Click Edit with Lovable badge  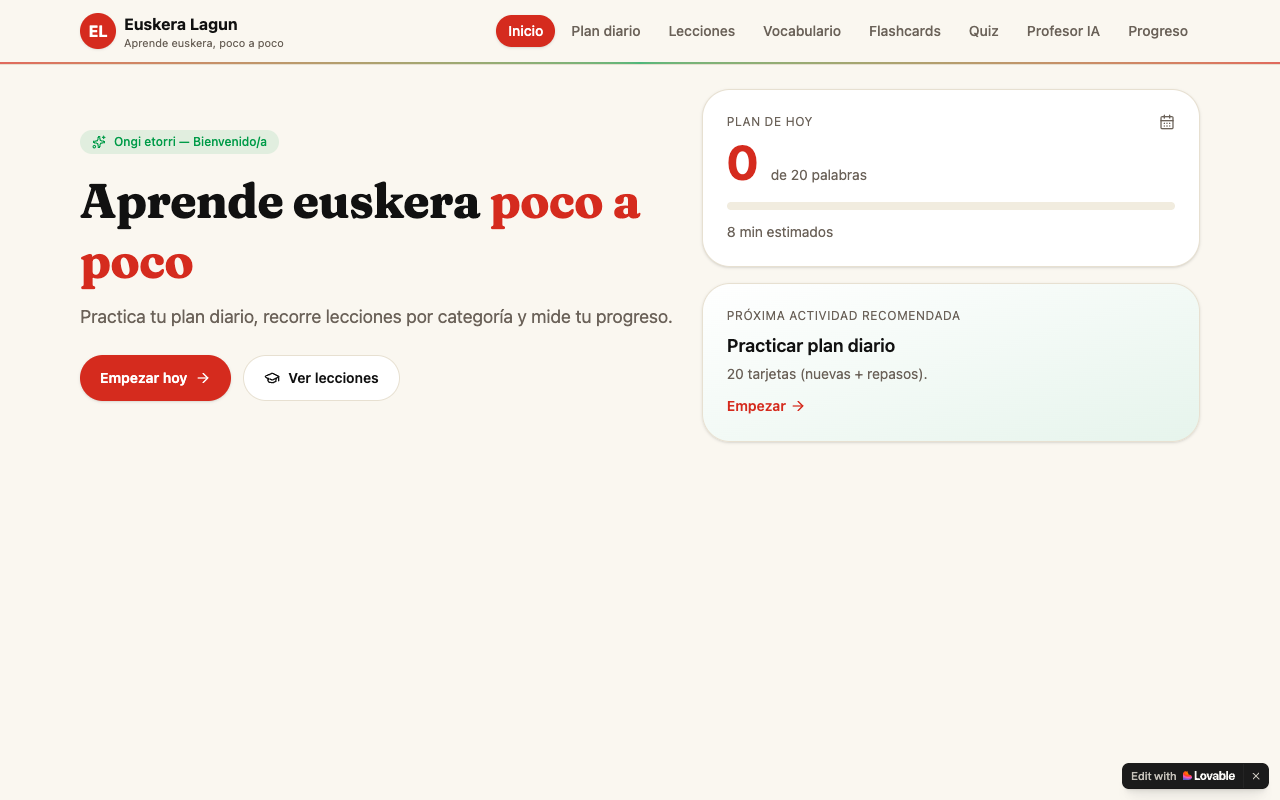click(1183, 776)
